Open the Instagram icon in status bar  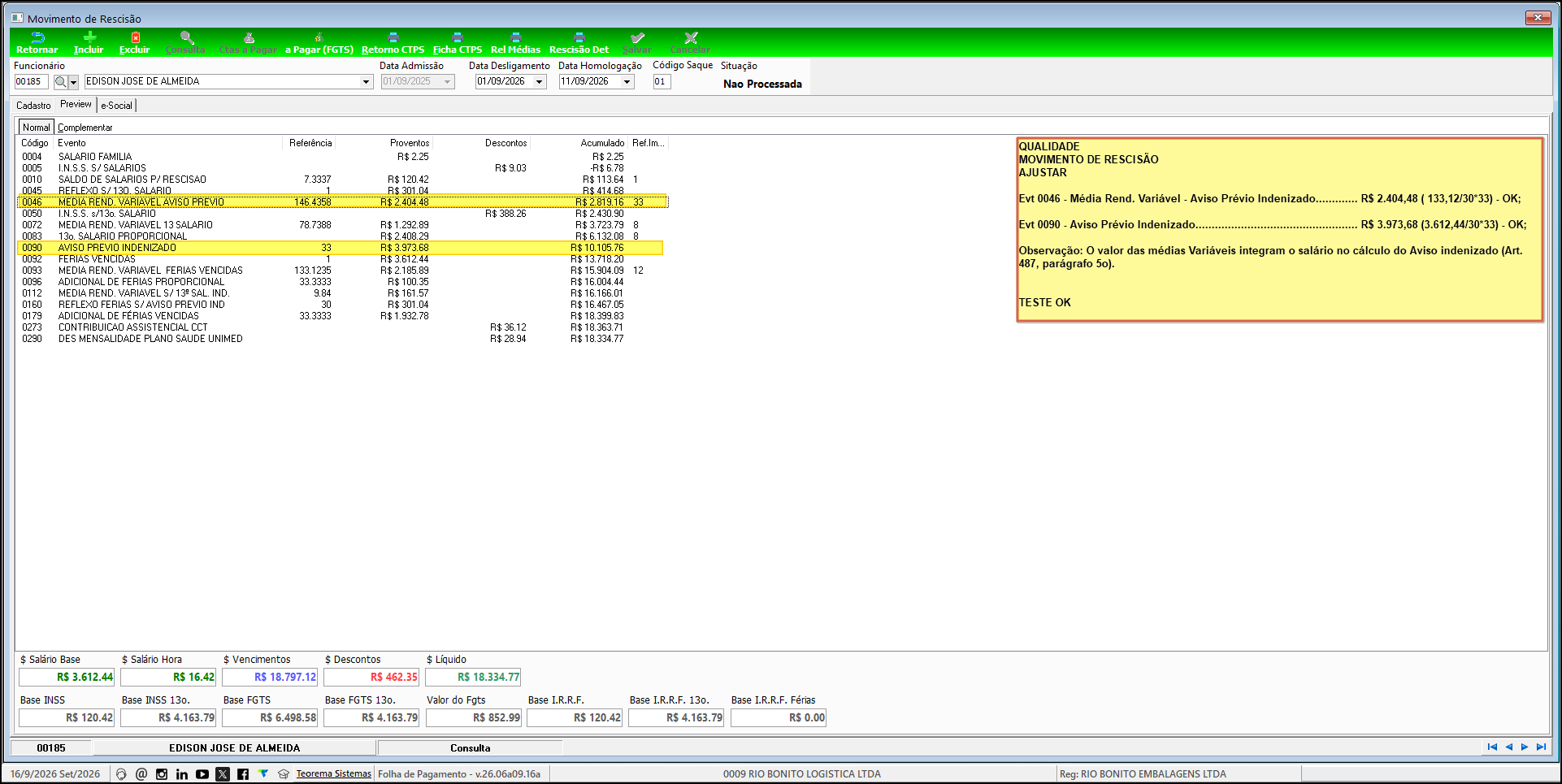tap(162, 774)
